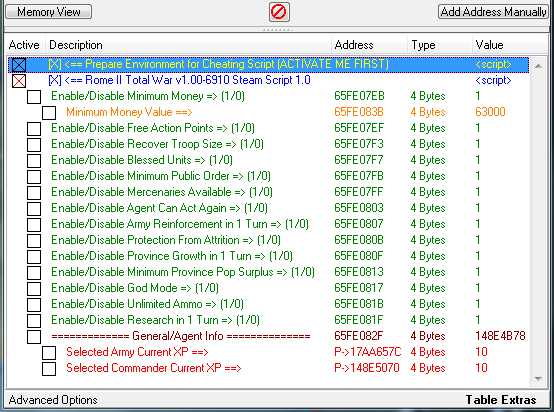
Task: Deactivate Rome II Total War Steam Script checkbox
Action: [19, 81]
